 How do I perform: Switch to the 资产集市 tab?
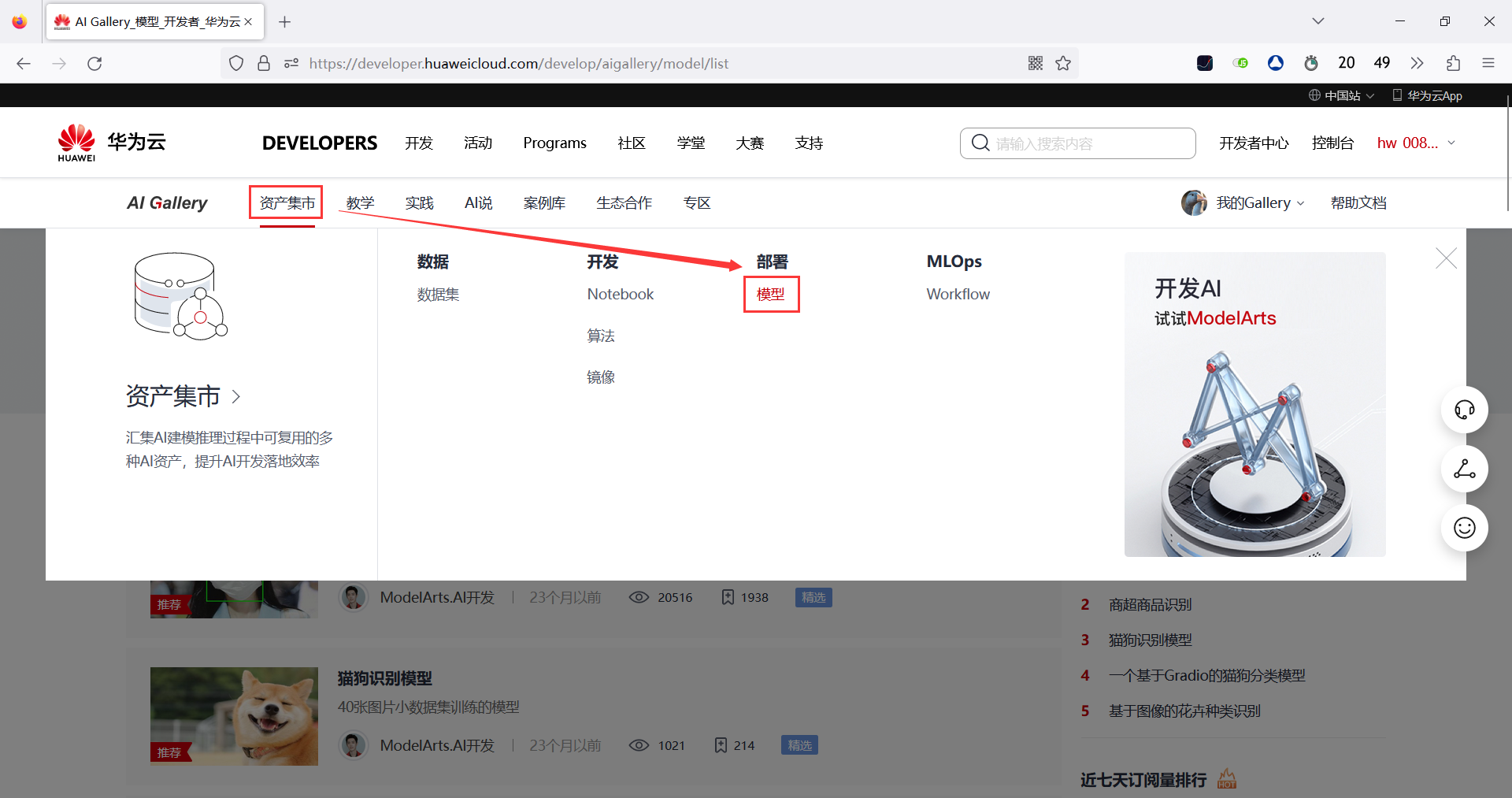point(285,202)
